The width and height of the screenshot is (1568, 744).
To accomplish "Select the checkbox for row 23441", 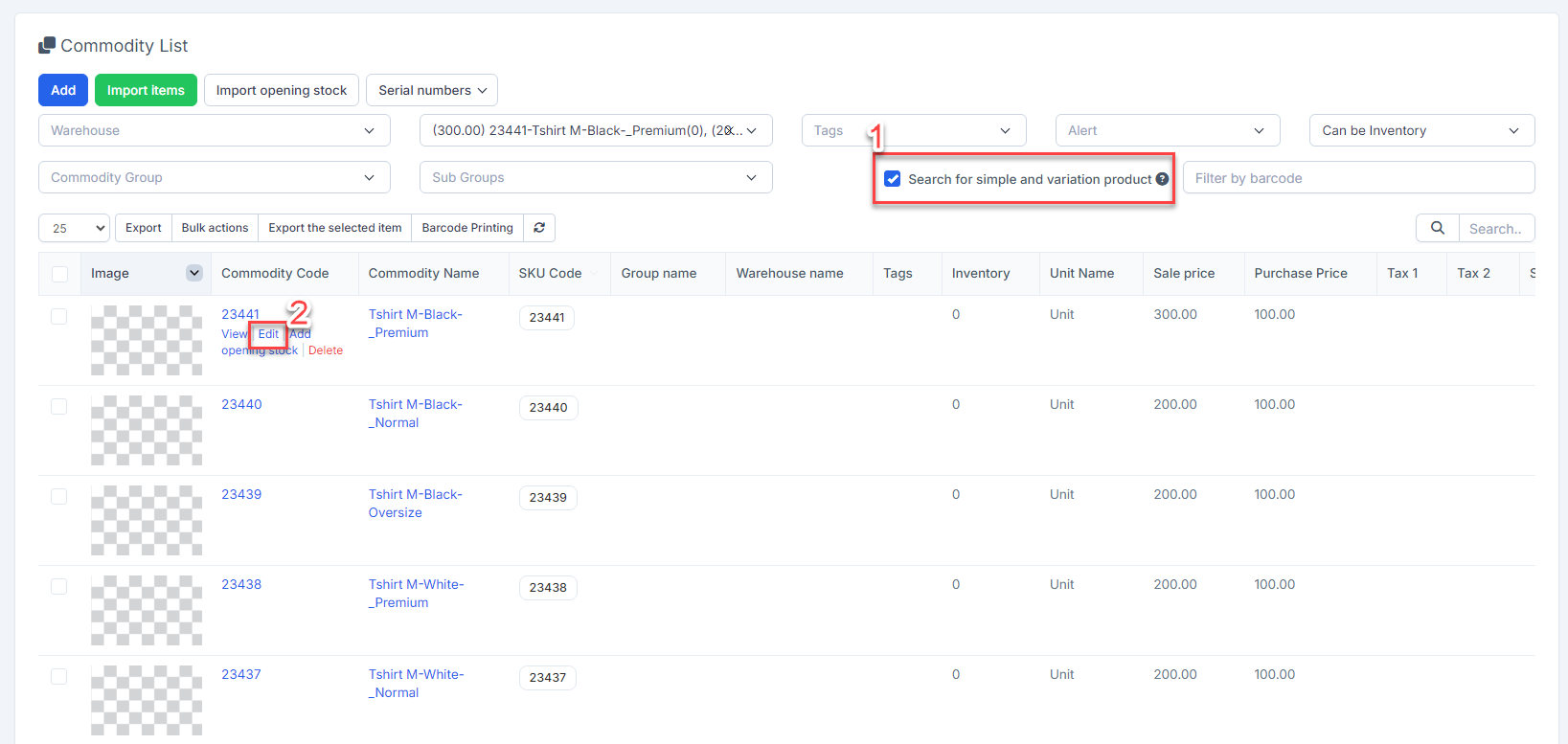I will click(x=59, y=316).
